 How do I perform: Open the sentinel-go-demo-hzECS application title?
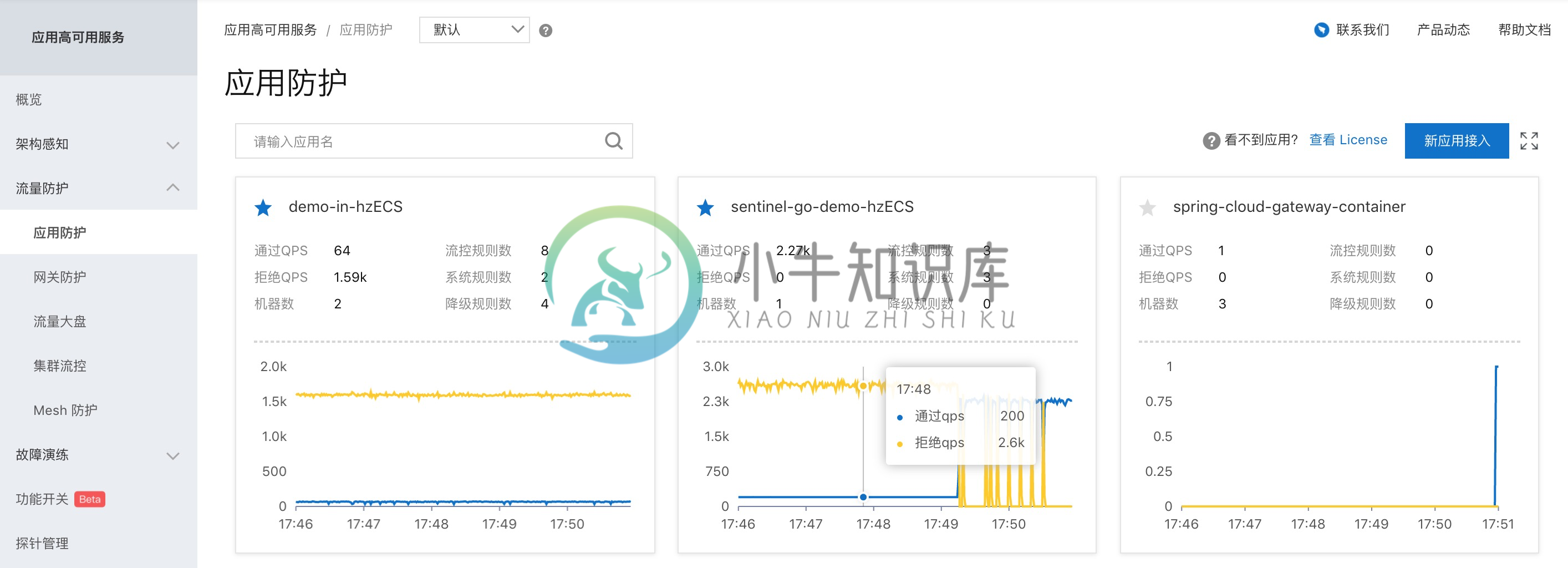coord(822,207)
